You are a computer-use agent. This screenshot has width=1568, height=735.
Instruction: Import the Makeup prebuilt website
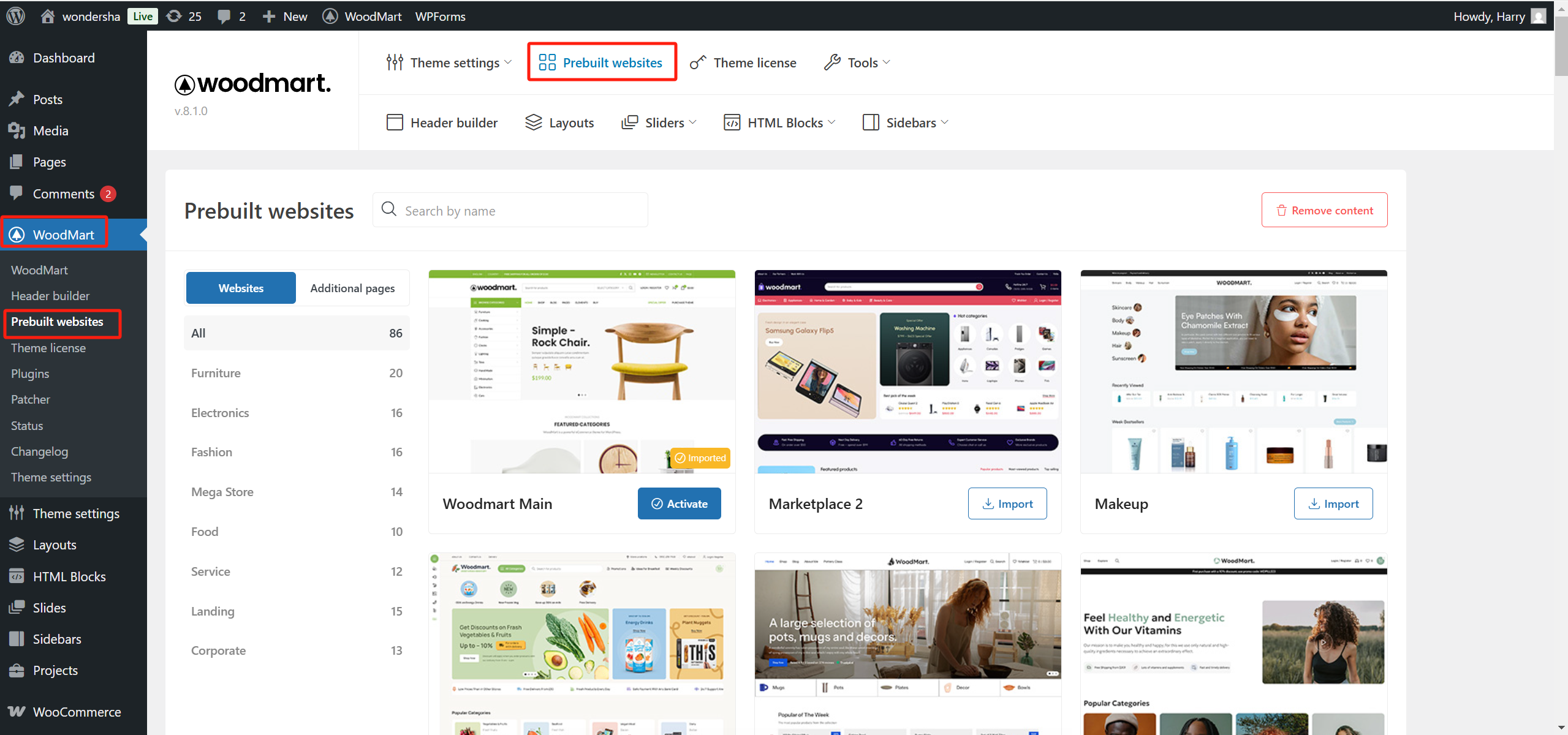(x=1333, y=503)
